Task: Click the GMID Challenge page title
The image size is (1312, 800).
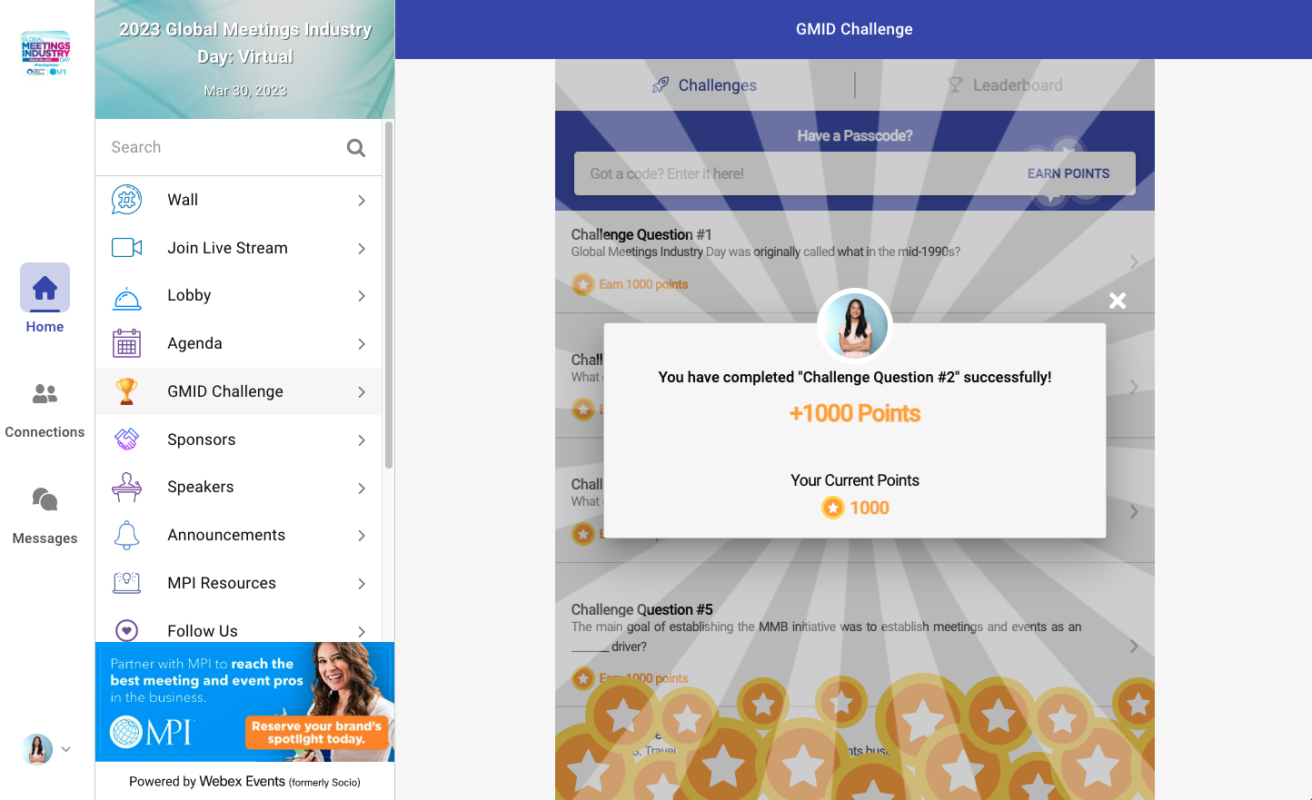Action: pos(854,29)
